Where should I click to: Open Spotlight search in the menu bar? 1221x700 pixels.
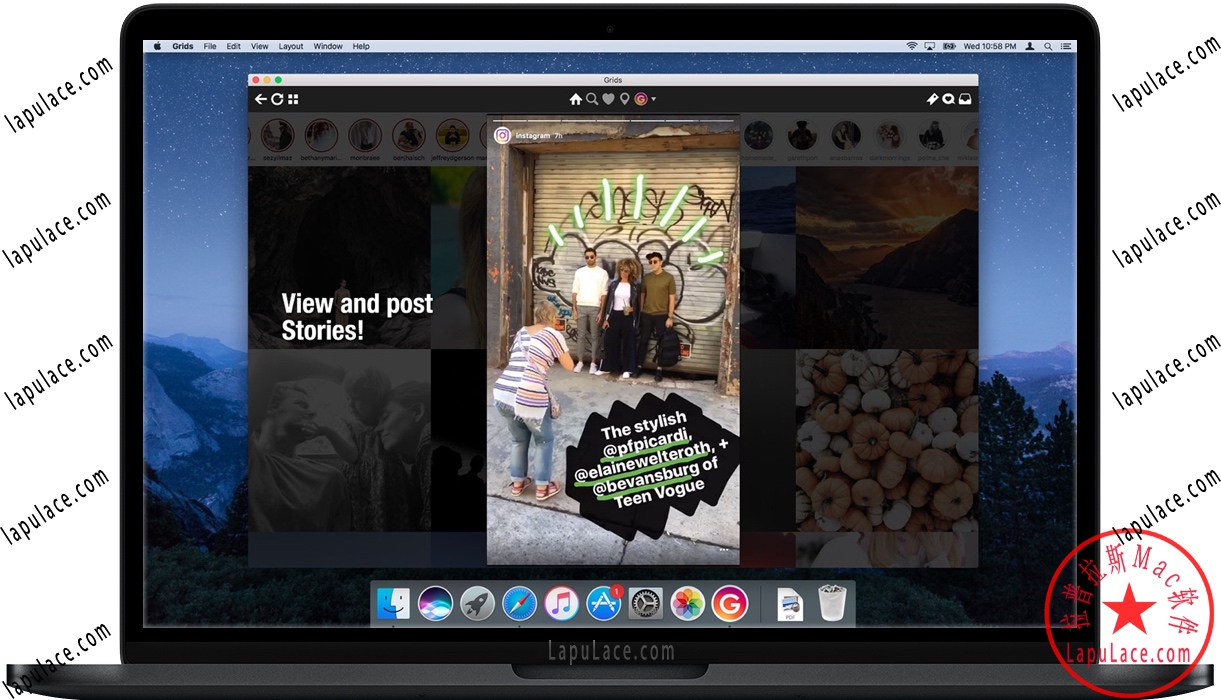[x=1046, y=46]
